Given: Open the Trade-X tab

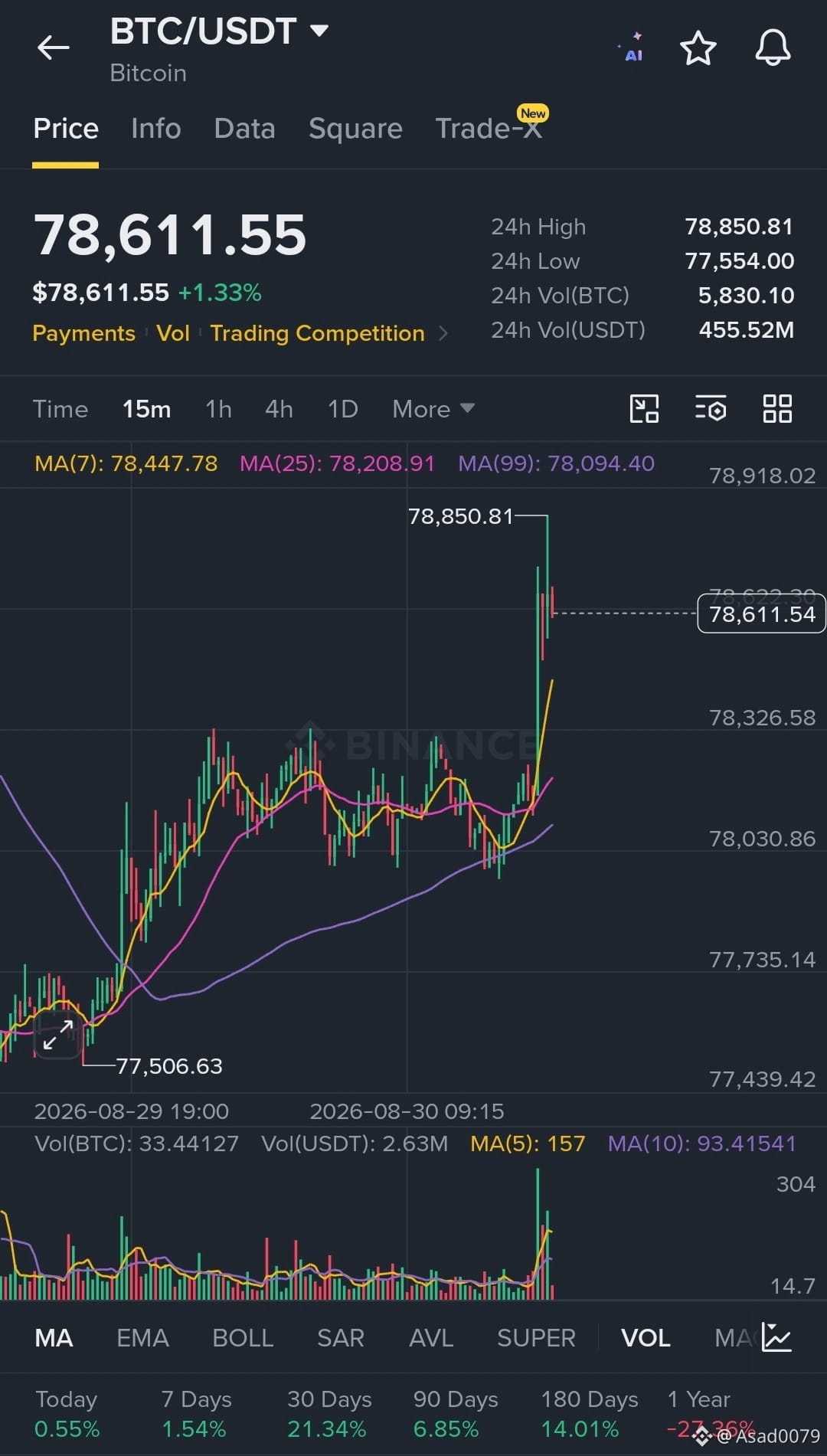Looking at the screenshot, I should click(490, 127).
